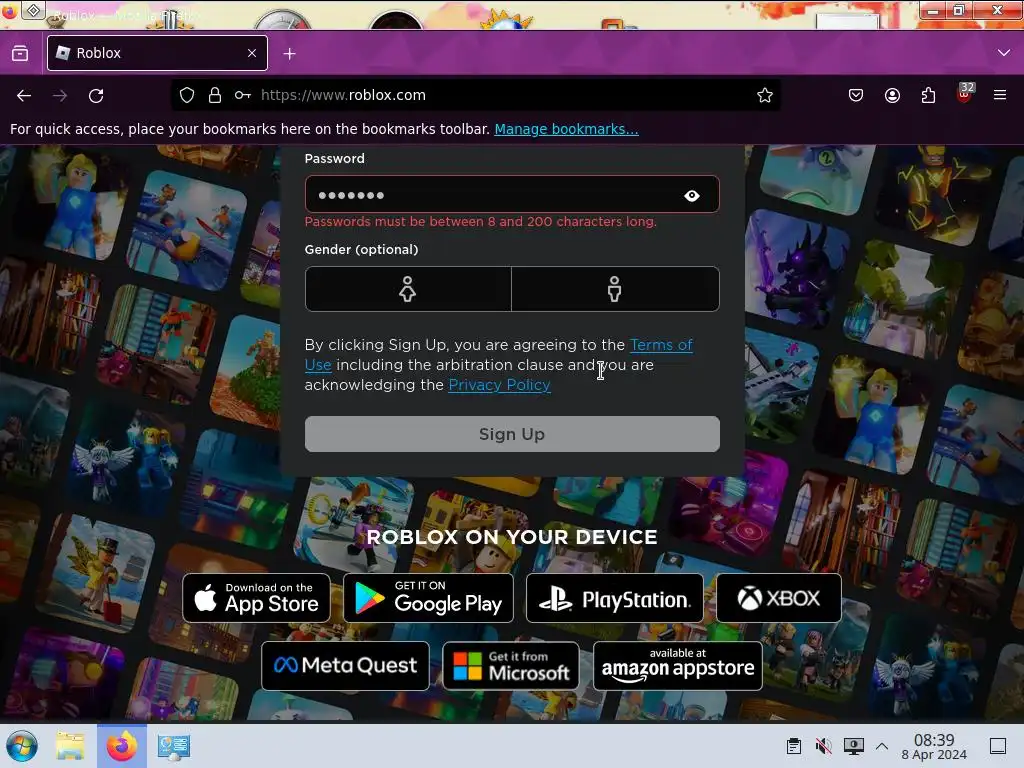The image size is (1024, 768).
Task: Open tracking protection shield icon
Action: (x=187, y=95)
